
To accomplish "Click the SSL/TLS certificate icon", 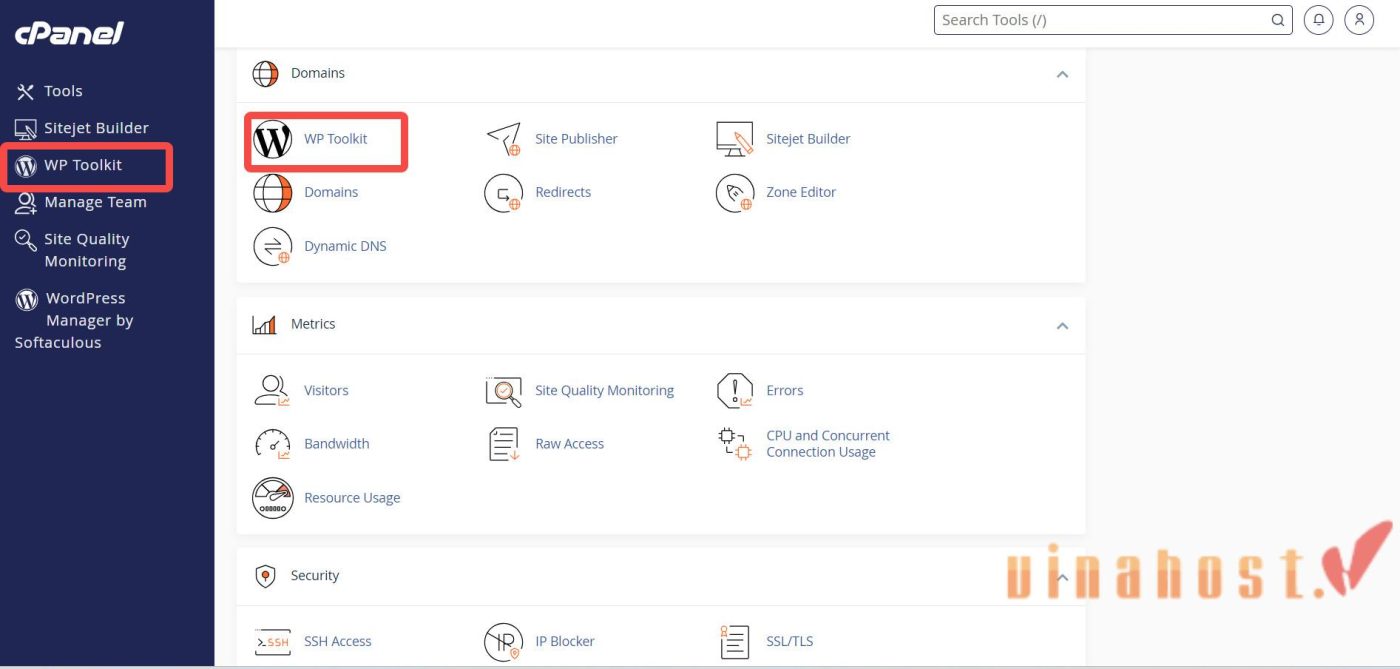I will click(734, 642).
